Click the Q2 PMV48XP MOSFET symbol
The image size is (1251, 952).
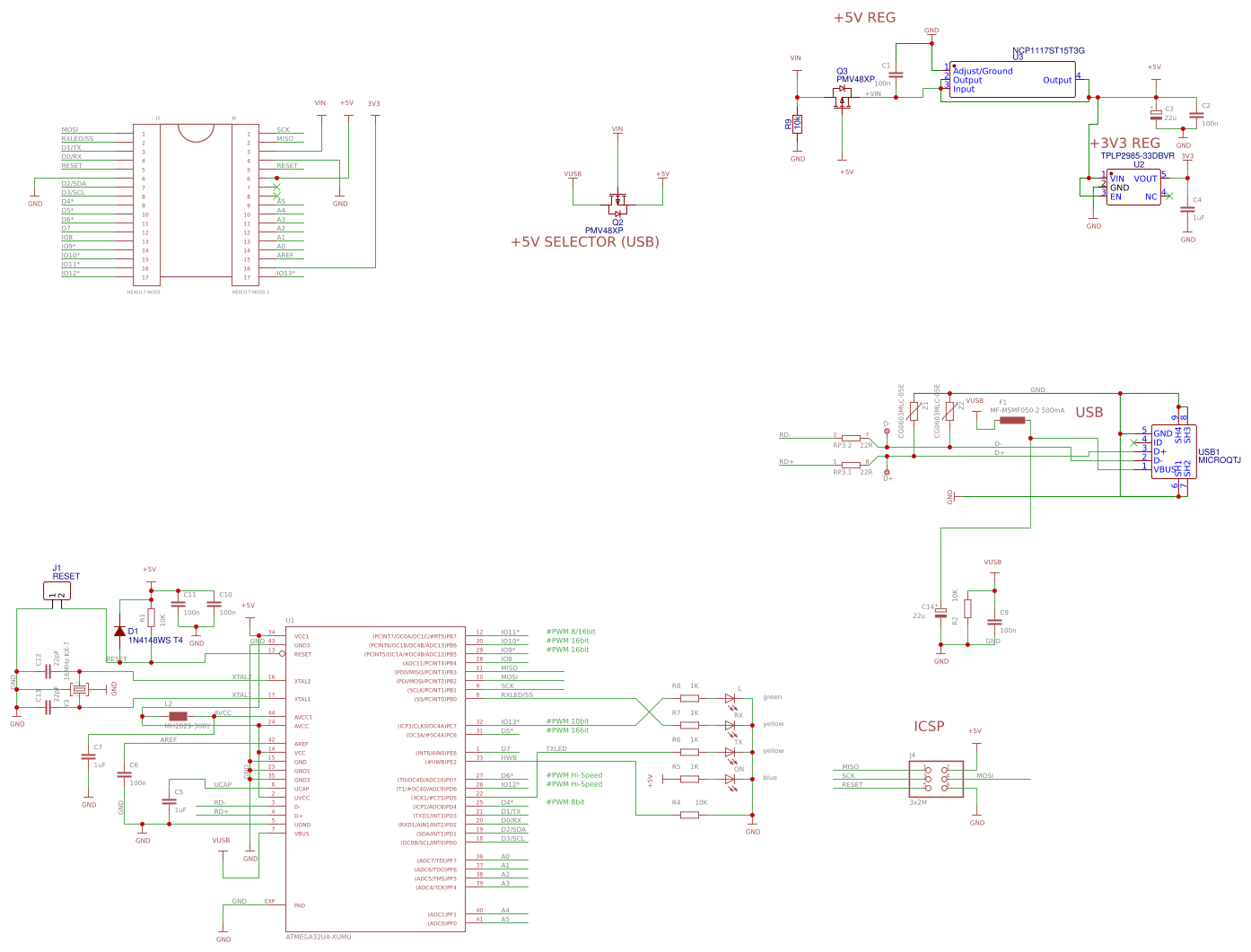point(617,205)
